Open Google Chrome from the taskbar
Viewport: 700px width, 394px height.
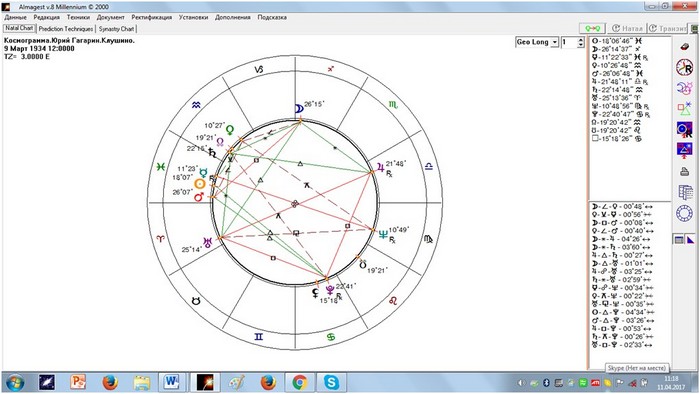click(x=300, y=382)
